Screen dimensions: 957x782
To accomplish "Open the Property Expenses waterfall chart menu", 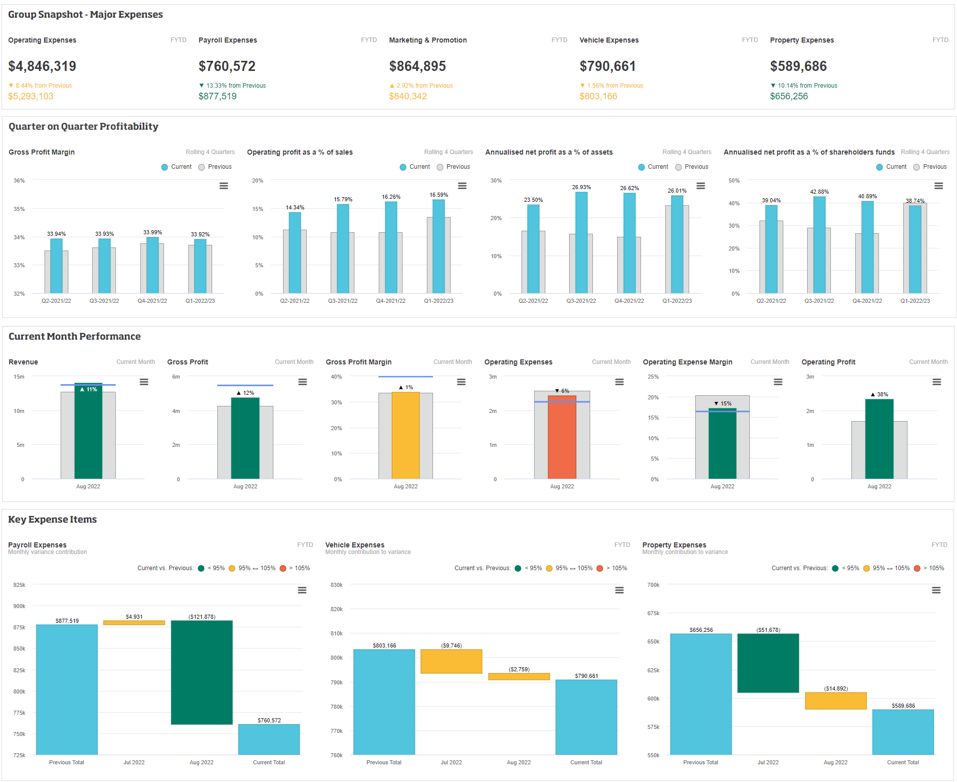I will point(936,590).
